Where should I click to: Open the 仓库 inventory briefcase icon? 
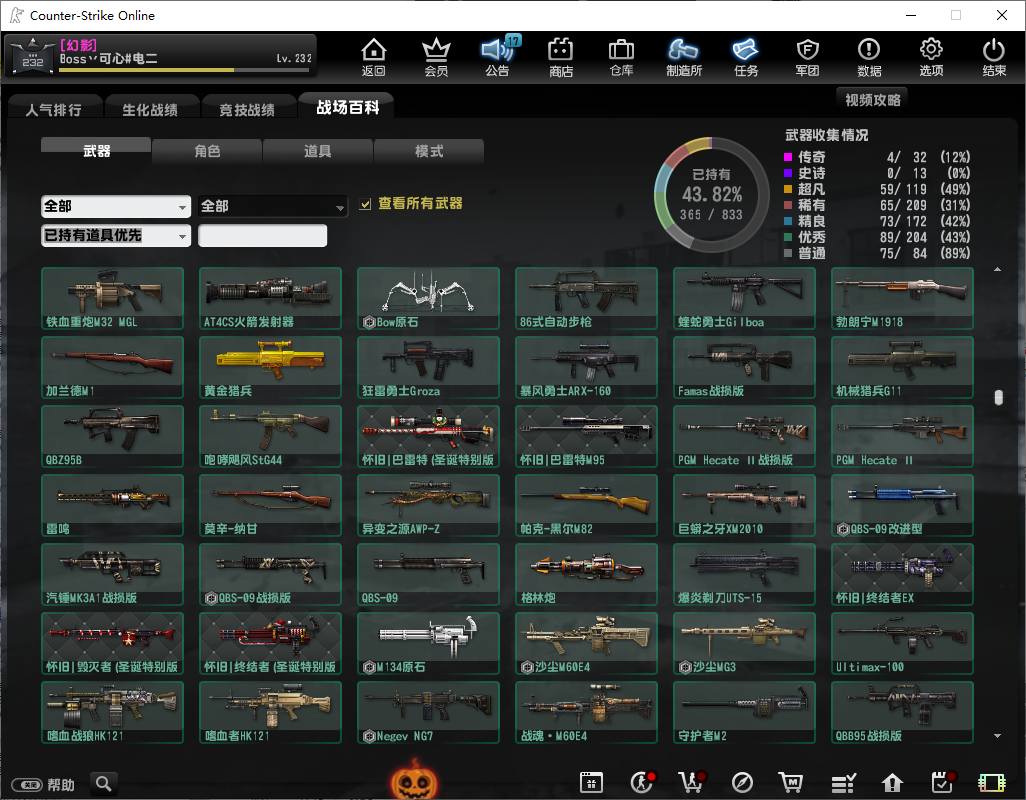click(621, 50)
